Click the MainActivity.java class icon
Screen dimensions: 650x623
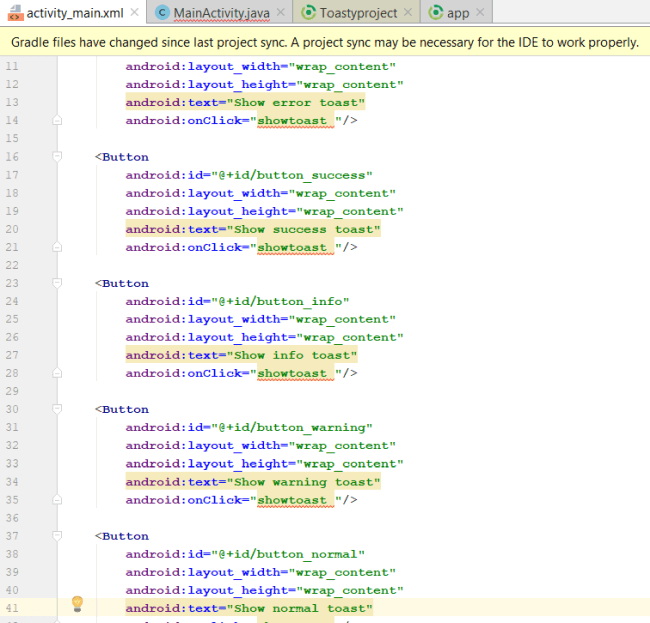point(162,13)
